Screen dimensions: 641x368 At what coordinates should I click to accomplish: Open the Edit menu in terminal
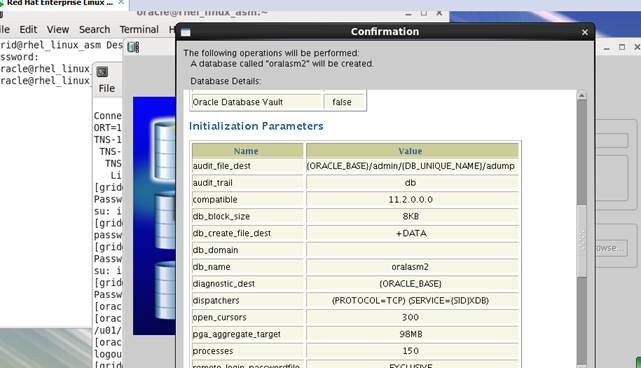tap(28, 29)
